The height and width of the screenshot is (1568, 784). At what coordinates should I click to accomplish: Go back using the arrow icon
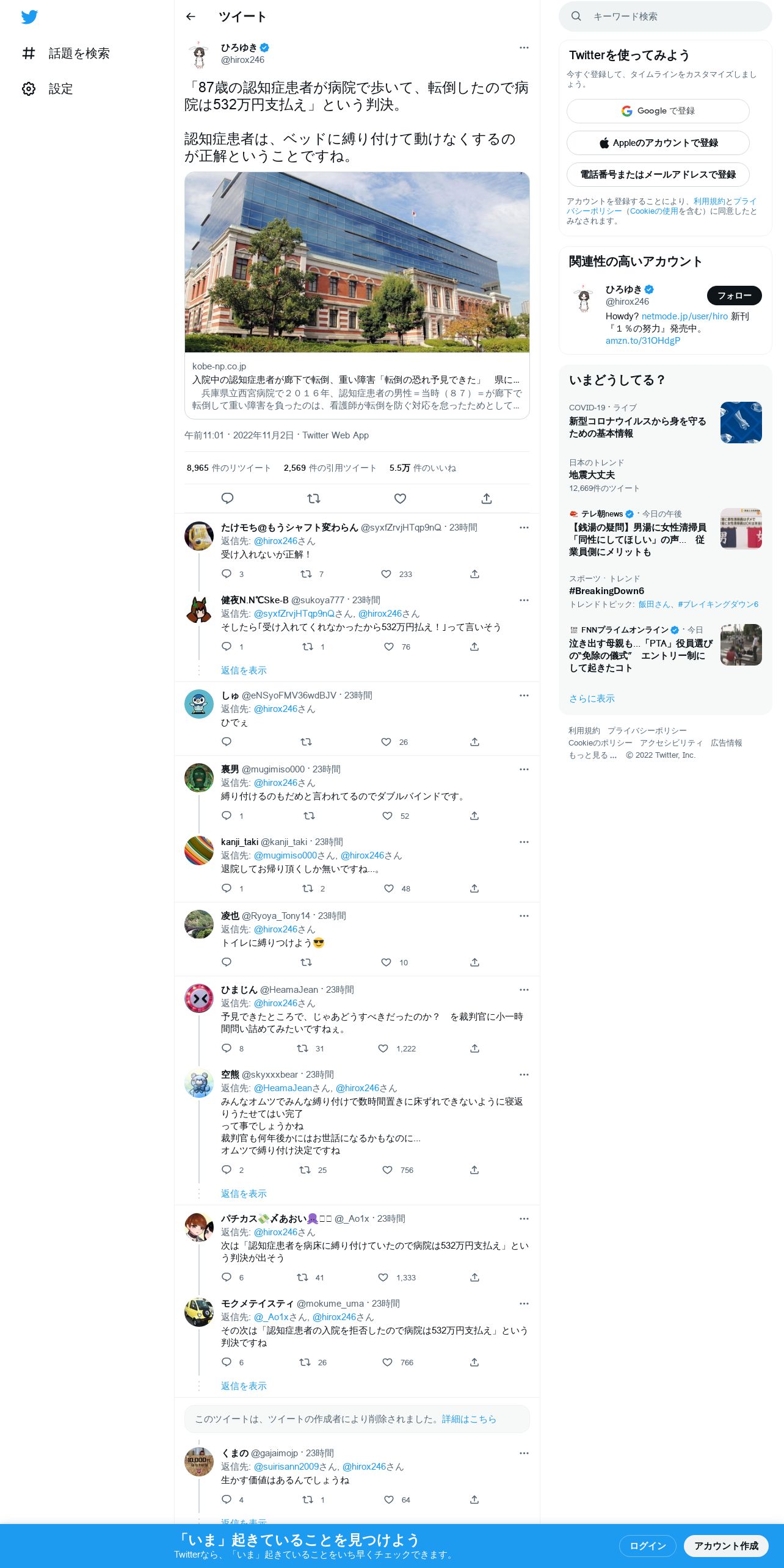pyautogui.click(x=191, y=16)
